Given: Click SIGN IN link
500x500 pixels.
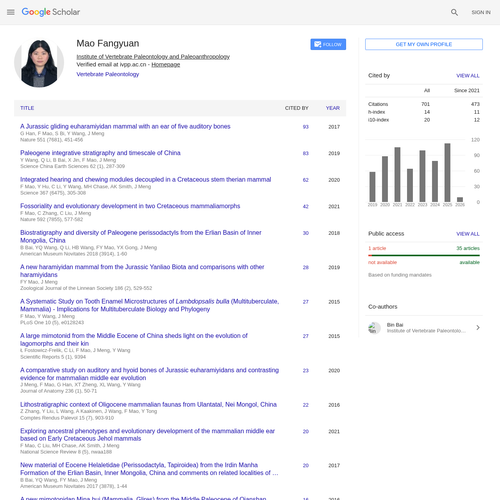Looking at the screenshot, I should tap(481, 12).
